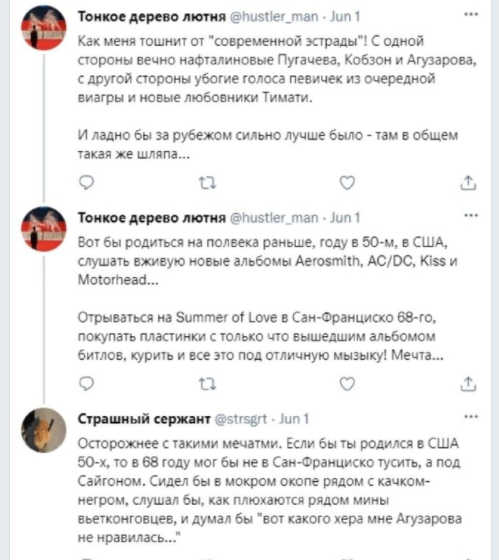Like the second tweet mentioning Motorhead

[347, 384]
